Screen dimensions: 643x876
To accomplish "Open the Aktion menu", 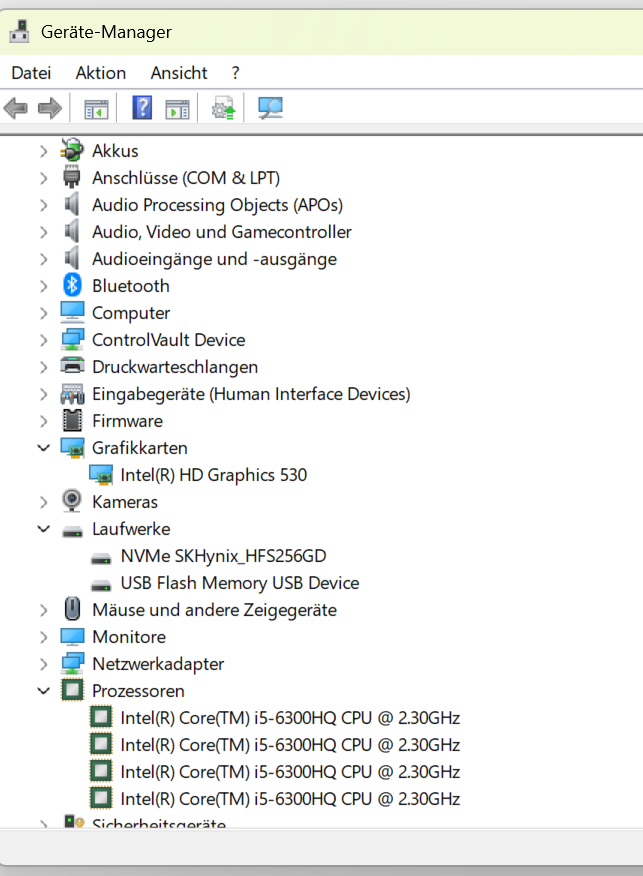I will pos(101,73).
